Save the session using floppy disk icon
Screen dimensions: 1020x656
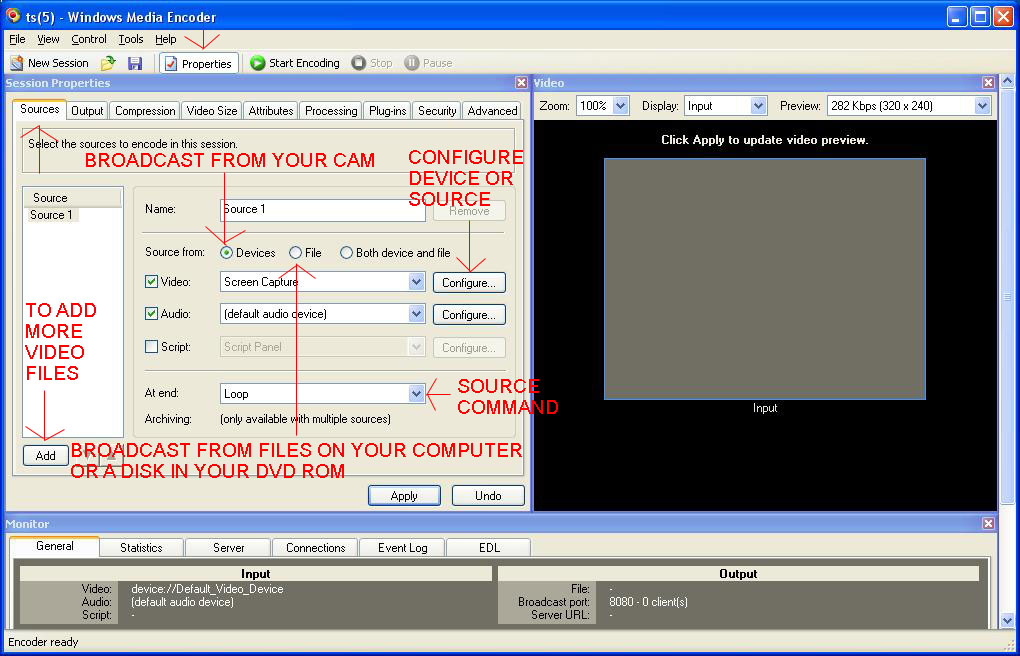(135, 63)
